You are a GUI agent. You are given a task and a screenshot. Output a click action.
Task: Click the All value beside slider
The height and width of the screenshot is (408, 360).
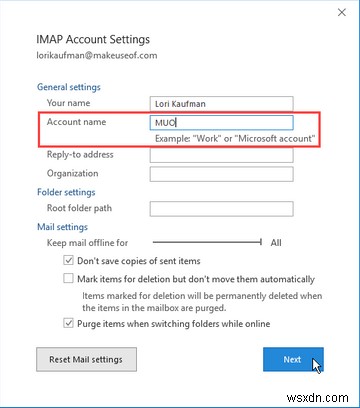coord(276,243)
